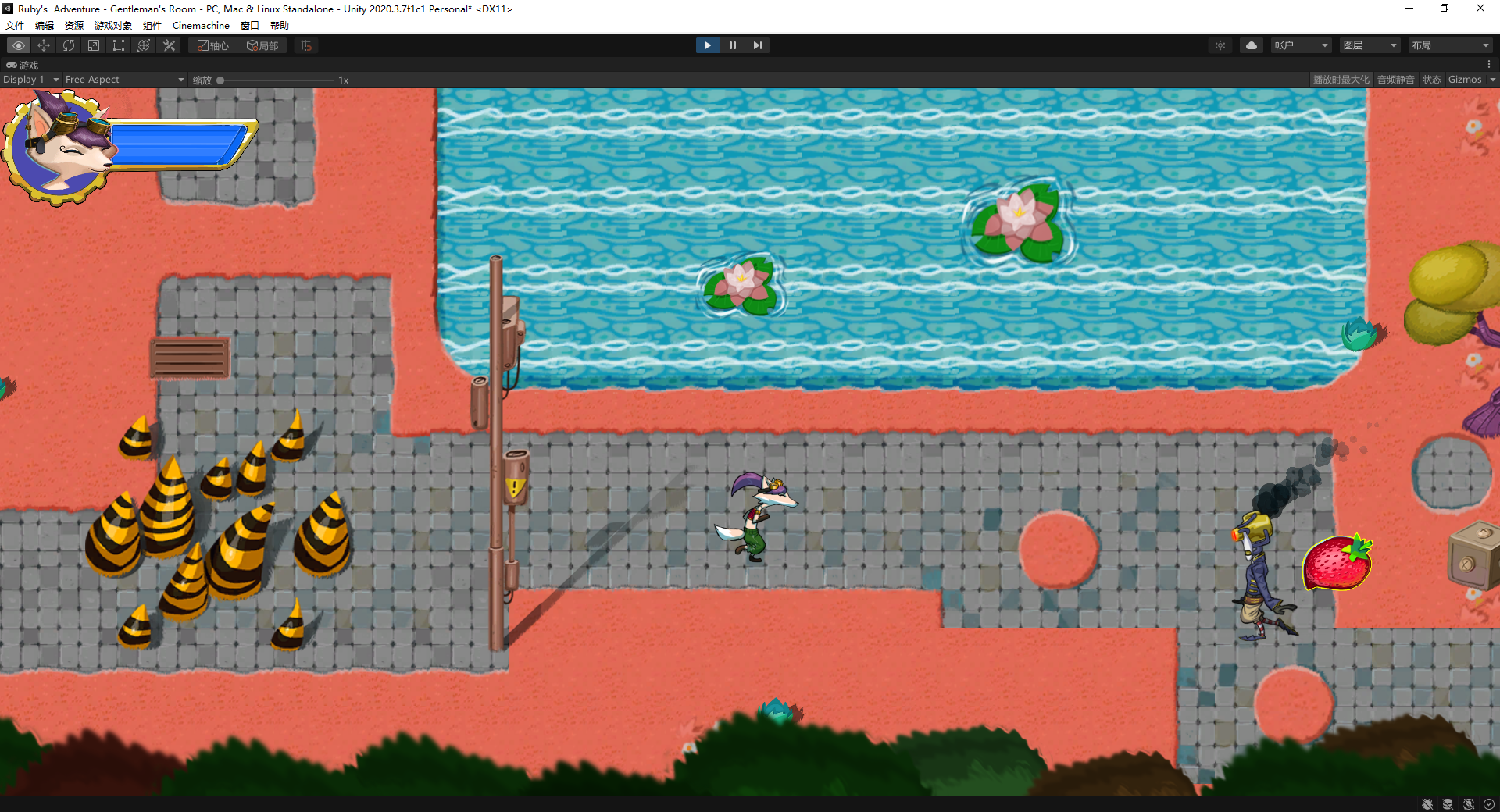Toggle the 局部 local/global handle button
Viewport: 1500px width, 812px height.
click(x=262, y=45)
